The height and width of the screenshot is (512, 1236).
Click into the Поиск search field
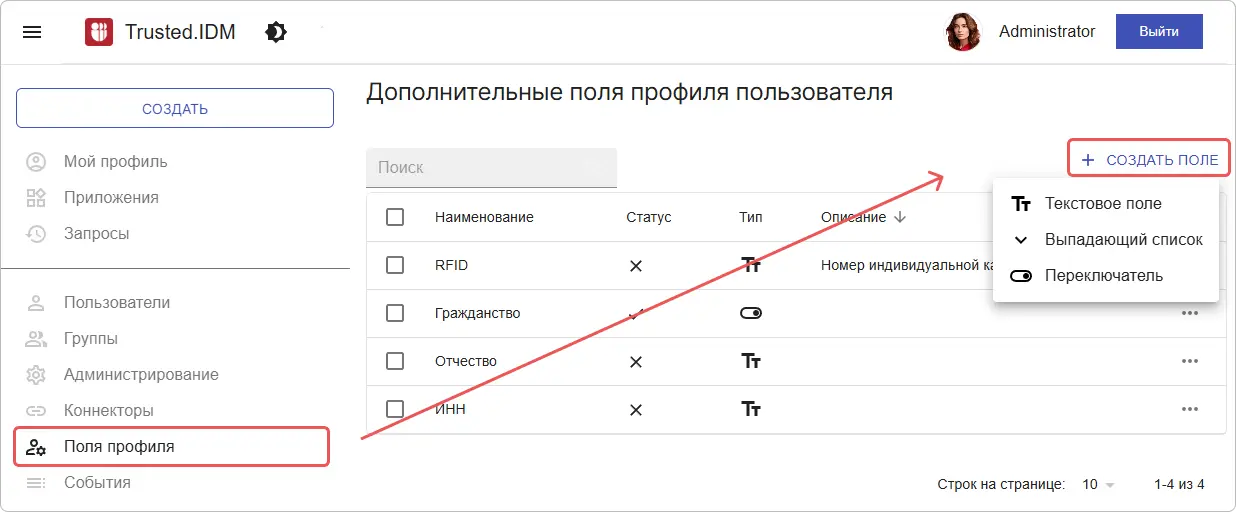491,168
